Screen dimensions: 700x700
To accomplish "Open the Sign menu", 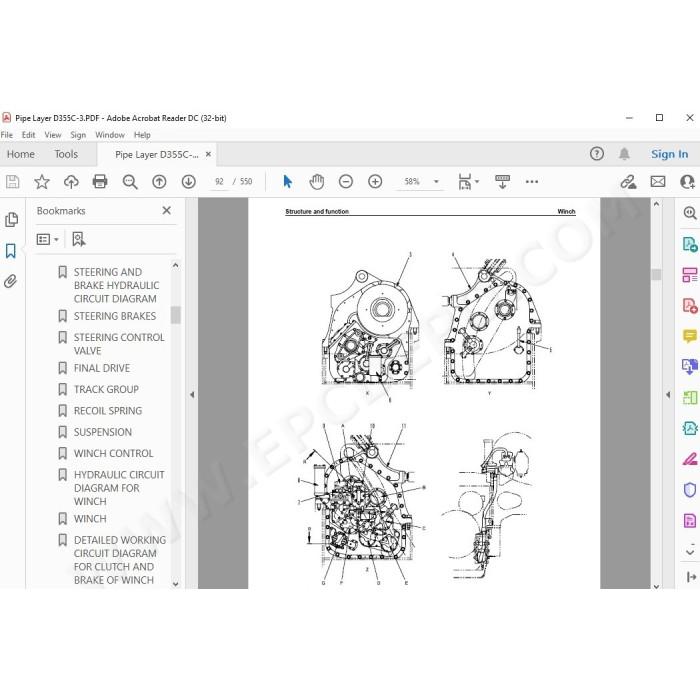I will click(78, 135).
